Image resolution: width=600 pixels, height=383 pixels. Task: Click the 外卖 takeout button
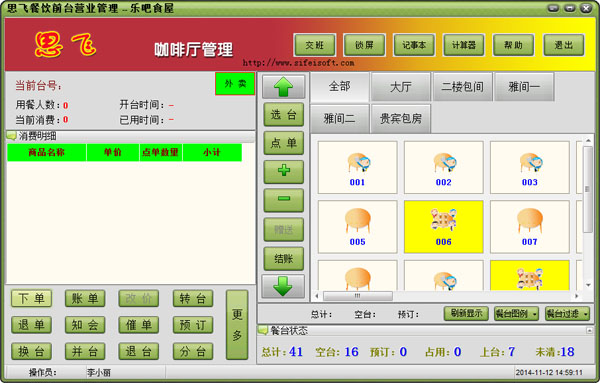[x=235, y=83]
